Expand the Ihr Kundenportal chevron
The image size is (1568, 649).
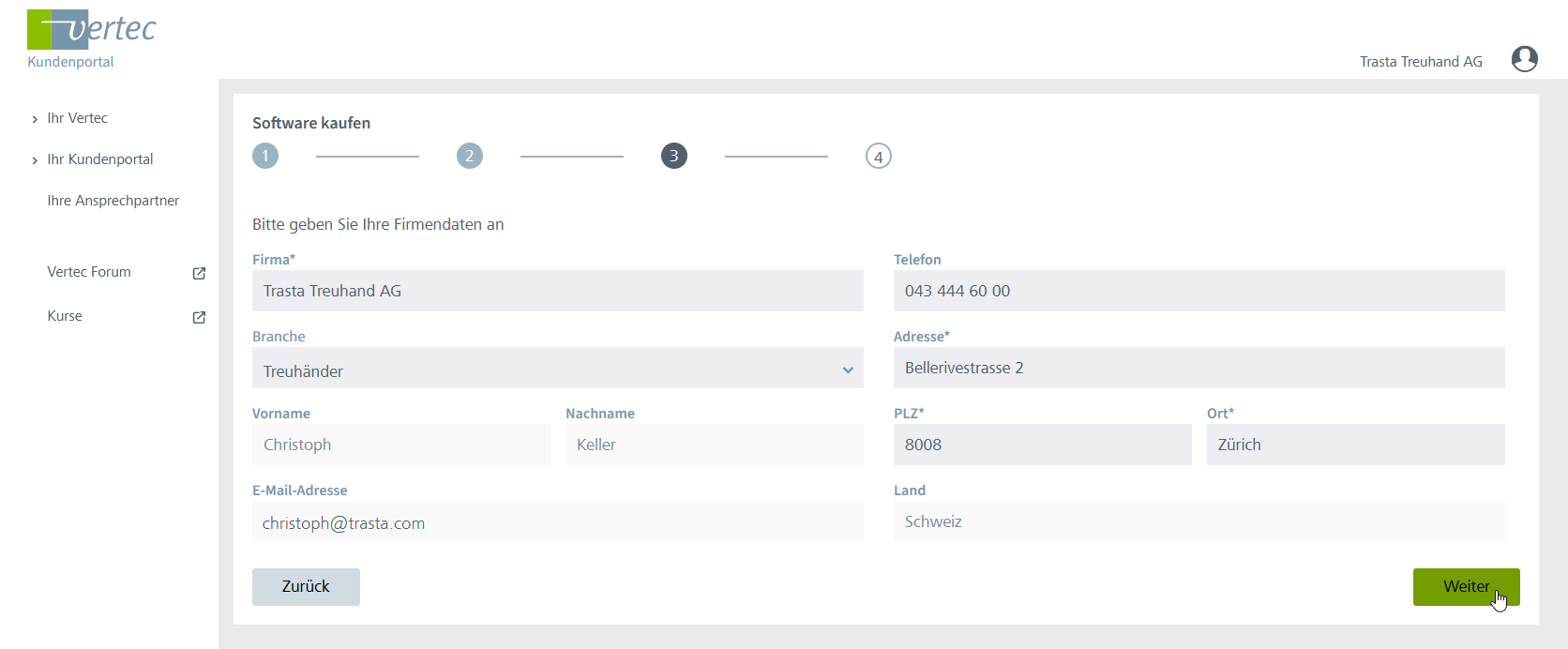35,160
